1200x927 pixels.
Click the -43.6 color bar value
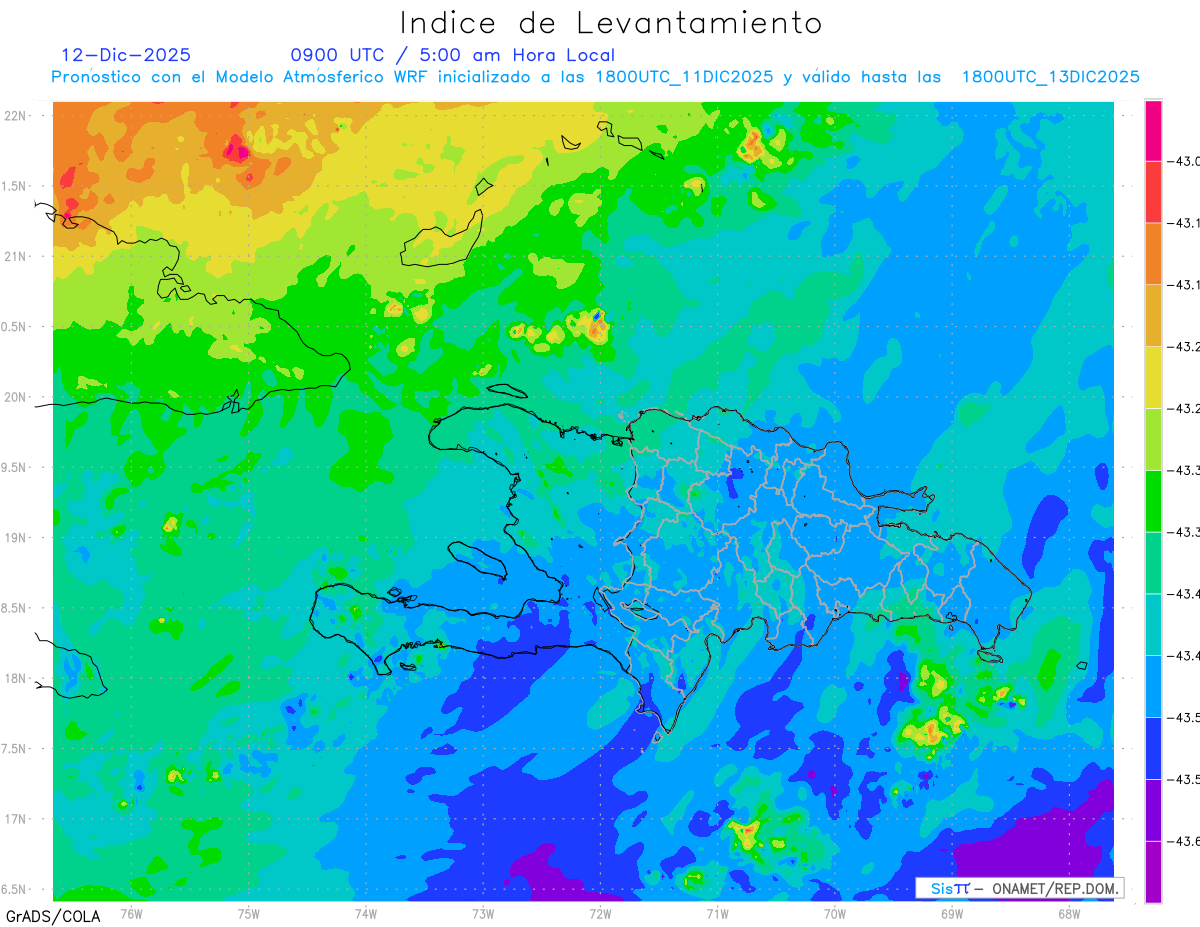1183,842
